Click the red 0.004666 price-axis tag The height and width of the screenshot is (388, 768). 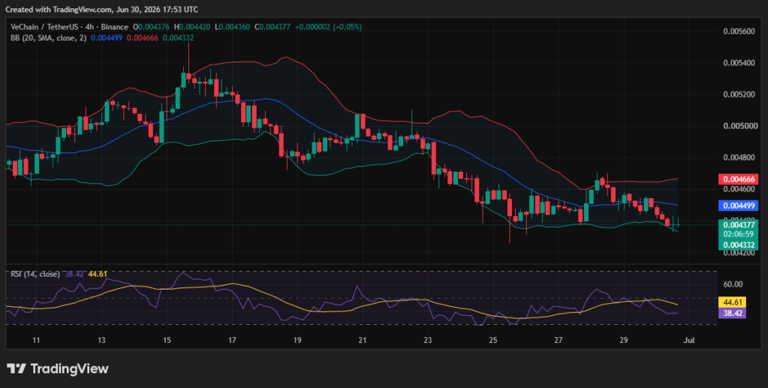tap(738, 179)
